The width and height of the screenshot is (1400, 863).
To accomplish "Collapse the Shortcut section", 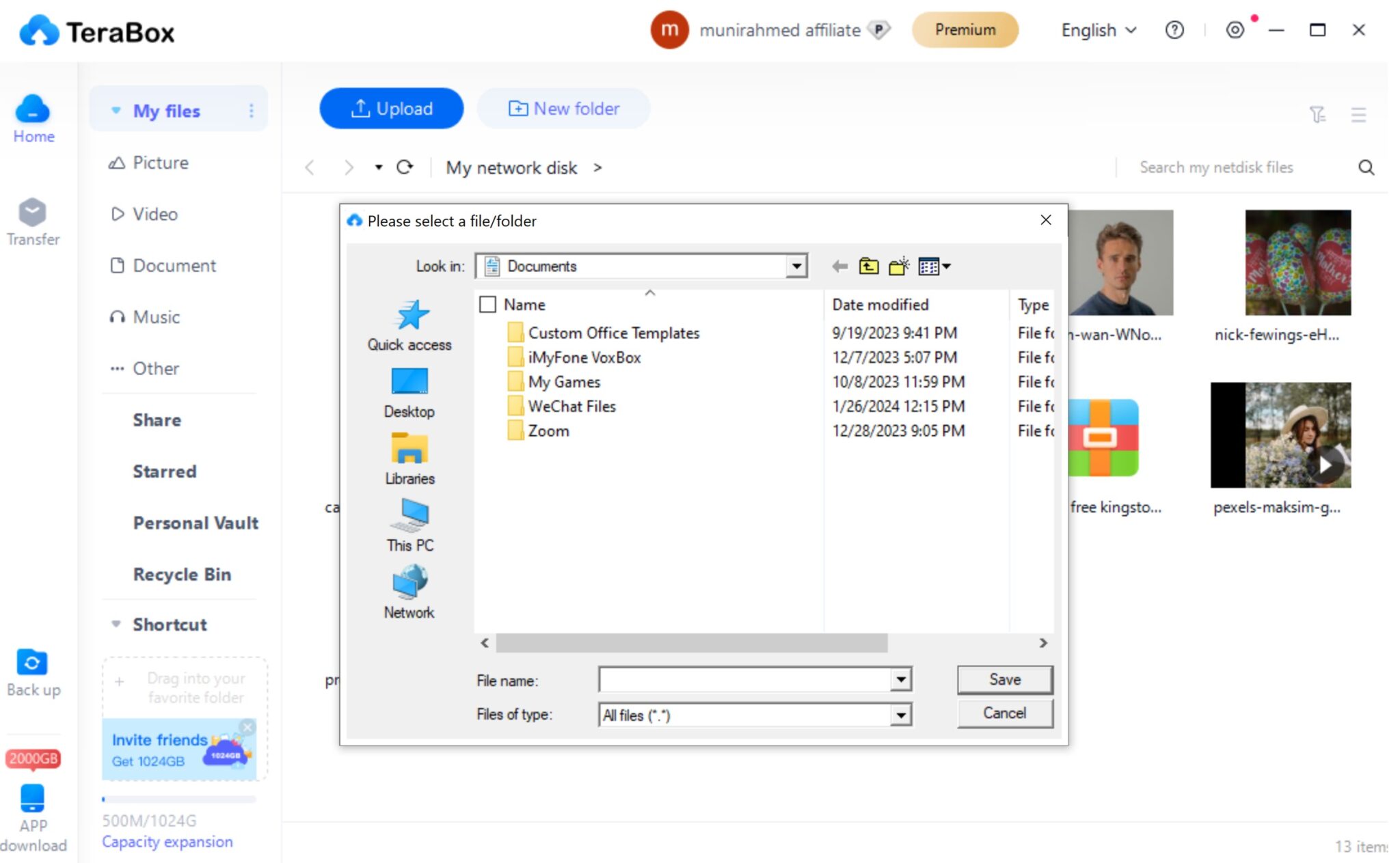I will tap(116, 625).
